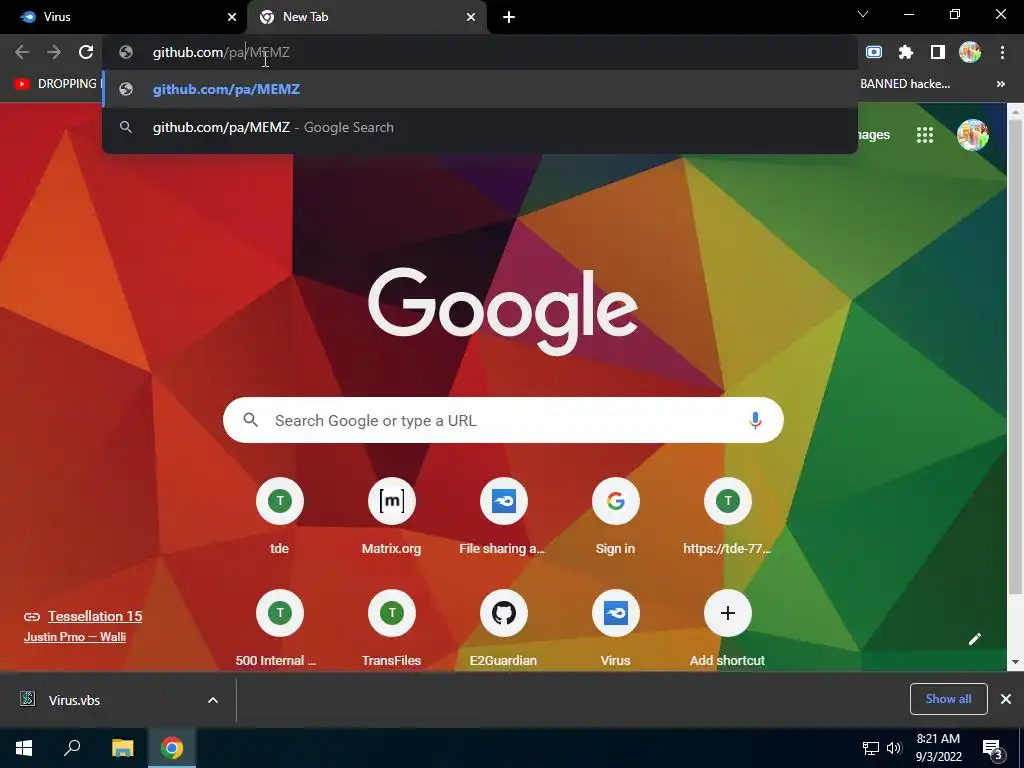Open TransFiles shortcut
The image size is (1024, 768).
391,628
